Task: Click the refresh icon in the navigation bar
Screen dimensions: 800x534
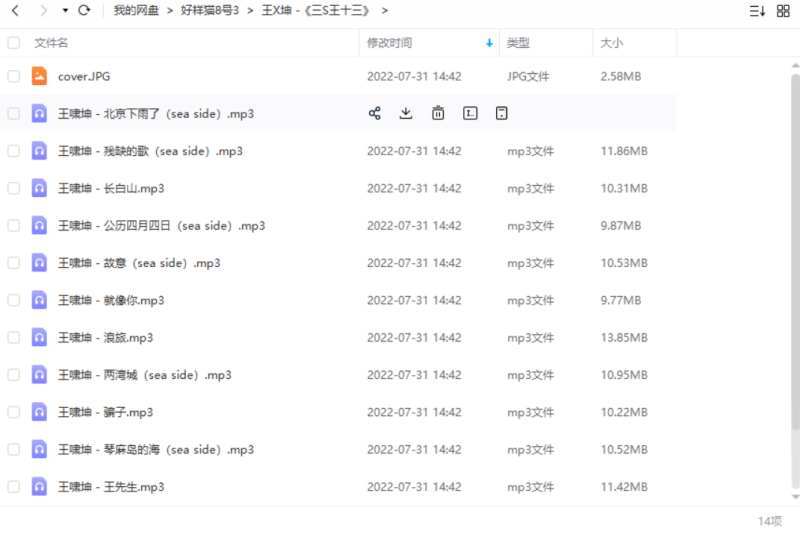Action: click(x=84, y=10)
